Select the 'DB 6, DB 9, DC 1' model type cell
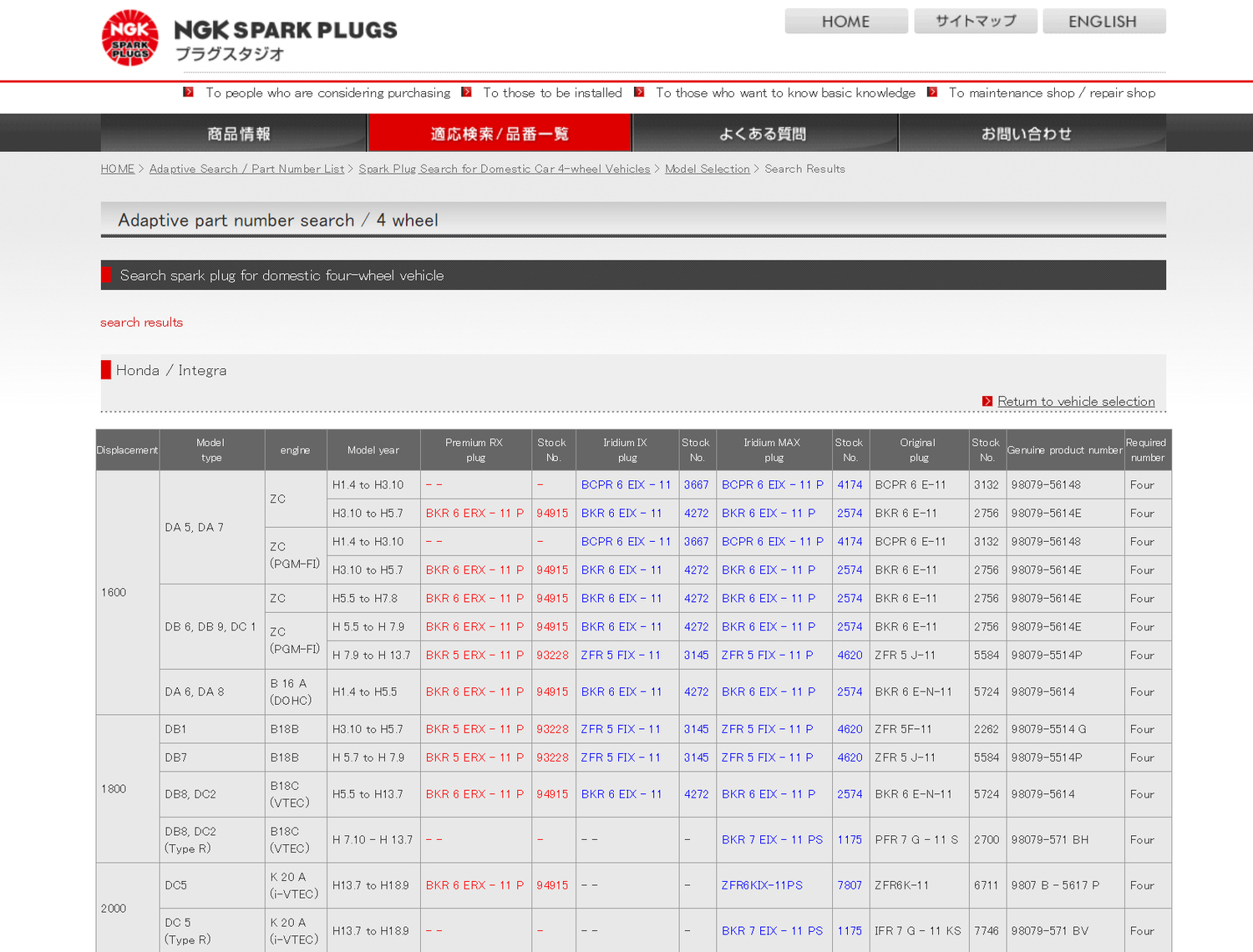 [x=211, y=627]
